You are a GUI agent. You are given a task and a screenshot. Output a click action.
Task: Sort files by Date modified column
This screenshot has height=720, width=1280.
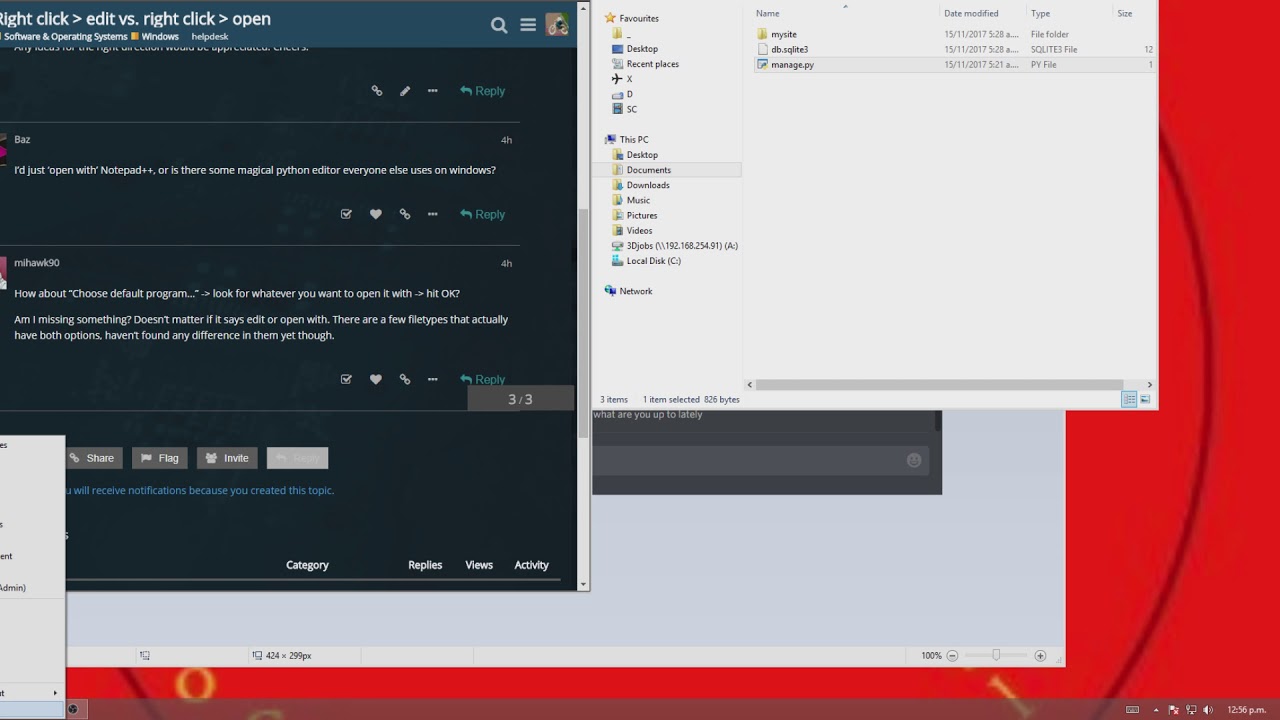971,13
